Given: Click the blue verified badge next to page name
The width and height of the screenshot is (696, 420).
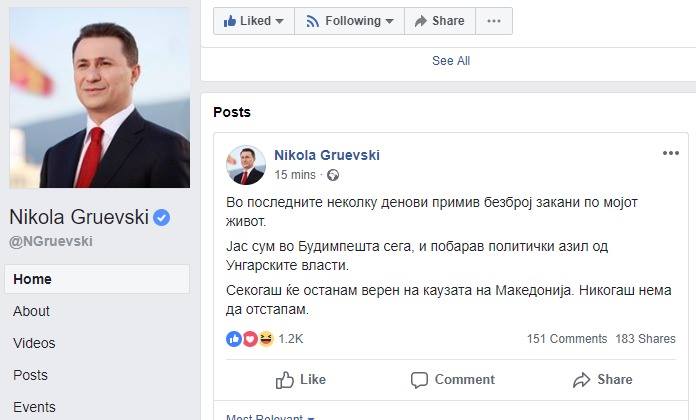Looking at the screenshot, I should (x=161, y=218).
